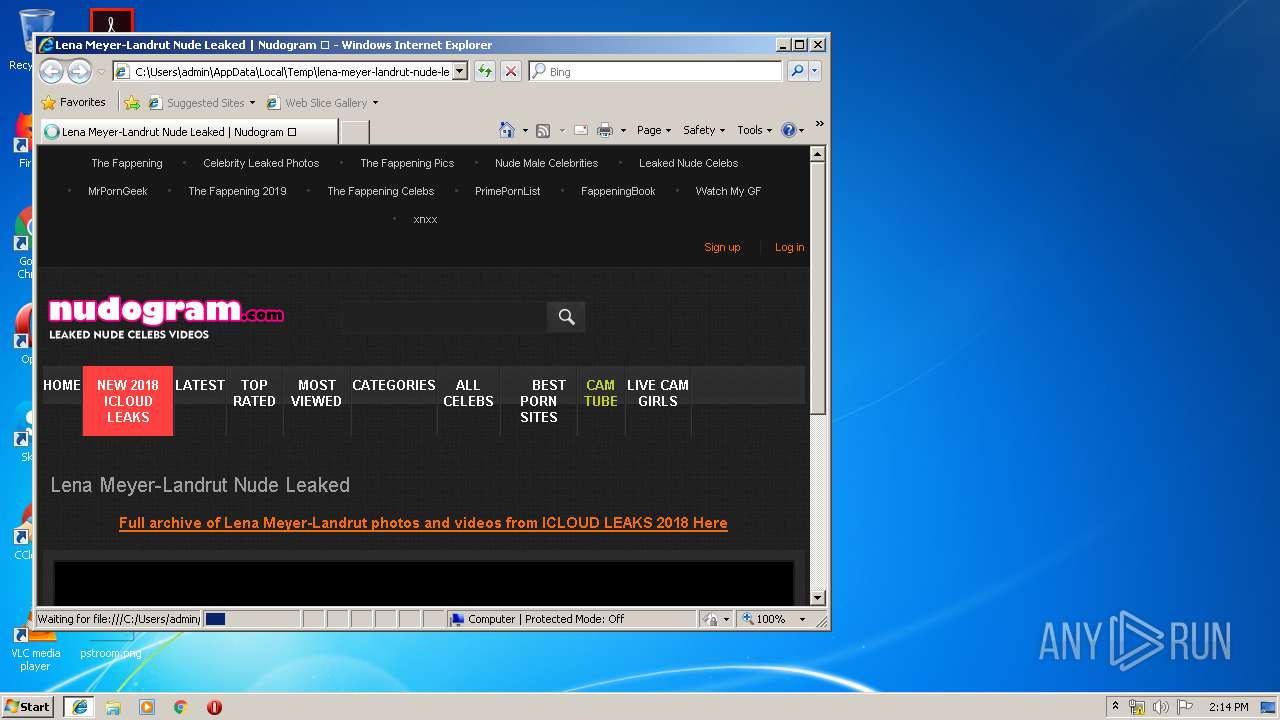Viewport: 1280px width, 720px height.
Task: Open the recent pages dropdown beside Forward
Action: (101, 72)
